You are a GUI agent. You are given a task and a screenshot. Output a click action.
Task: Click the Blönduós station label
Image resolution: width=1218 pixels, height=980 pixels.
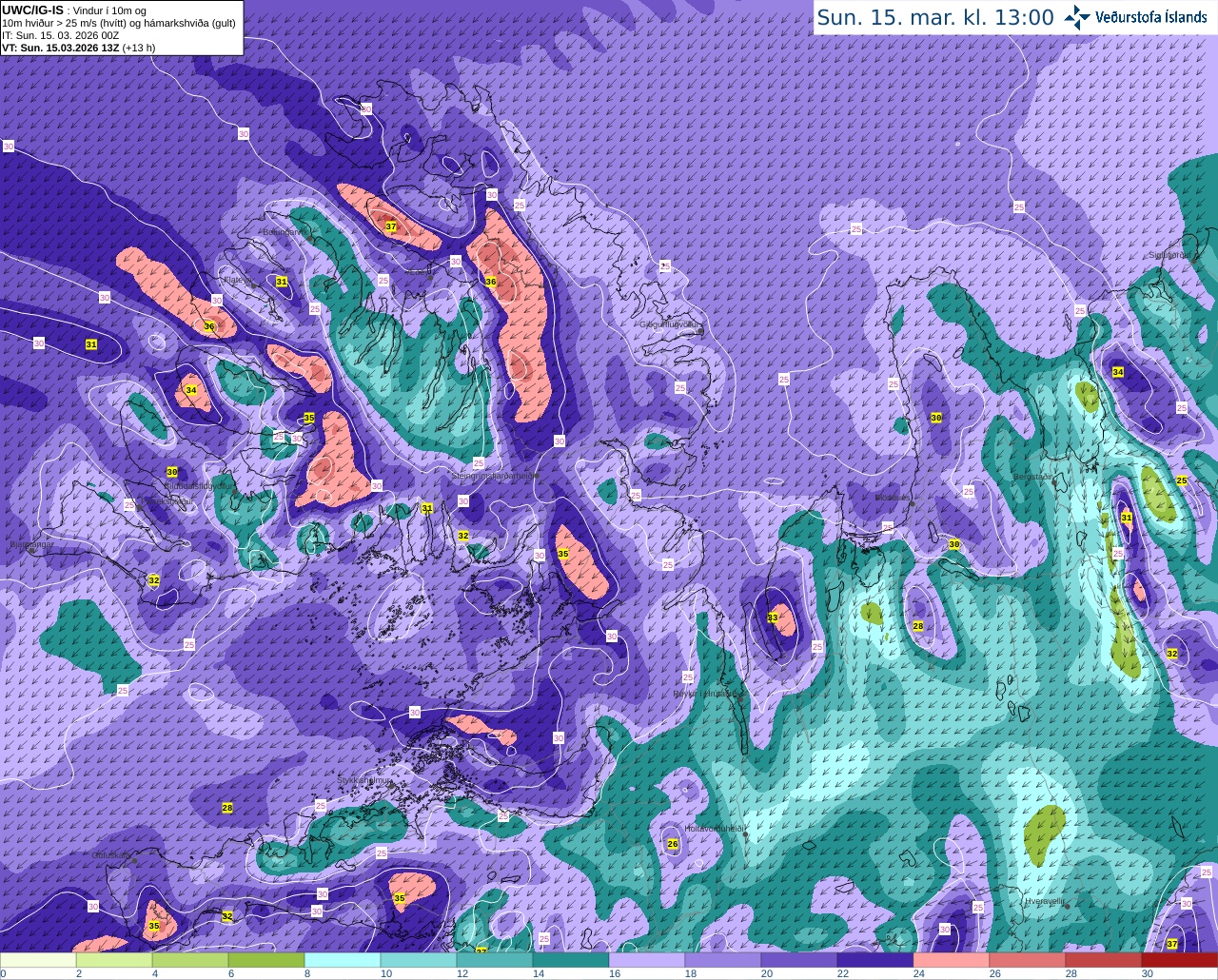(x=893, y=498)
